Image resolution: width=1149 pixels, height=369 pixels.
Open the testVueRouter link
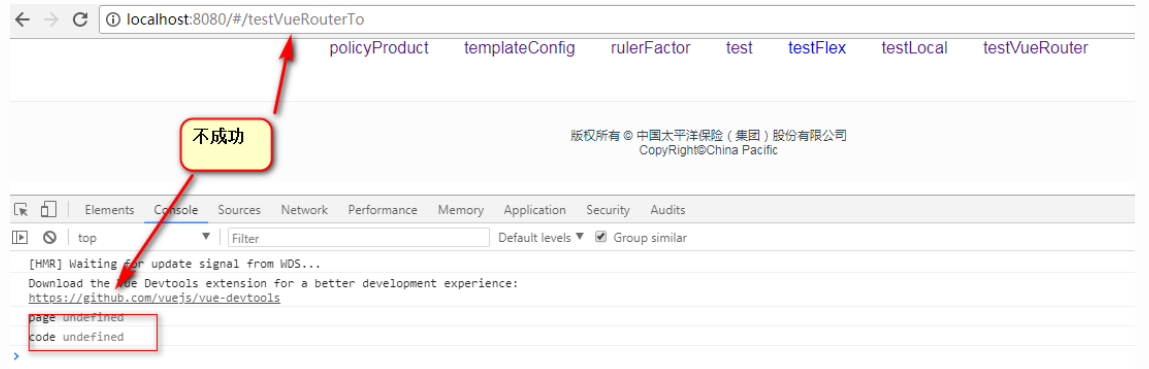coord(1035,48)
